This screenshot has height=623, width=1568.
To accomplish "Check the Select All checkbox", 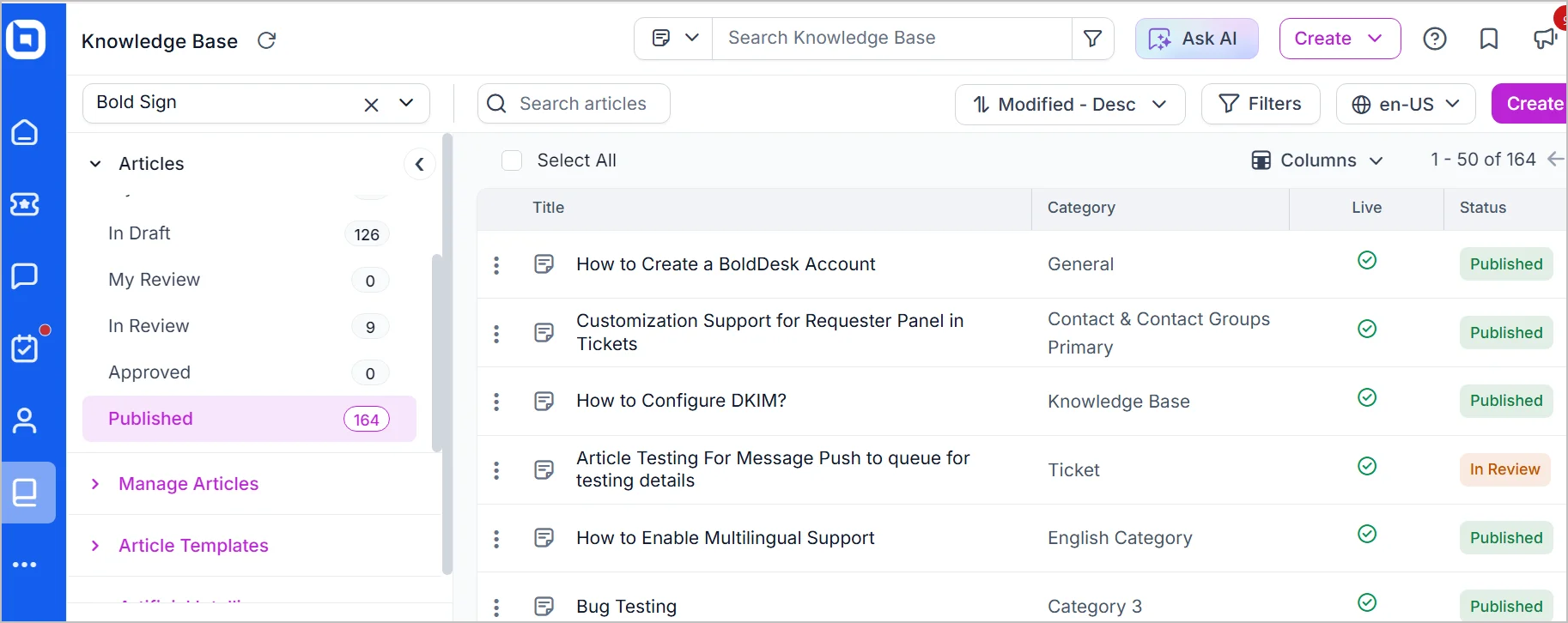I will (x=512, y=160).
